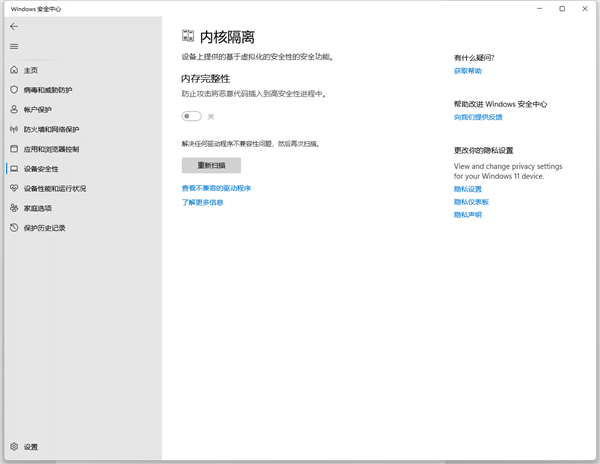
Task: Click the home icon beside 主页
Action: click(14, 70)
